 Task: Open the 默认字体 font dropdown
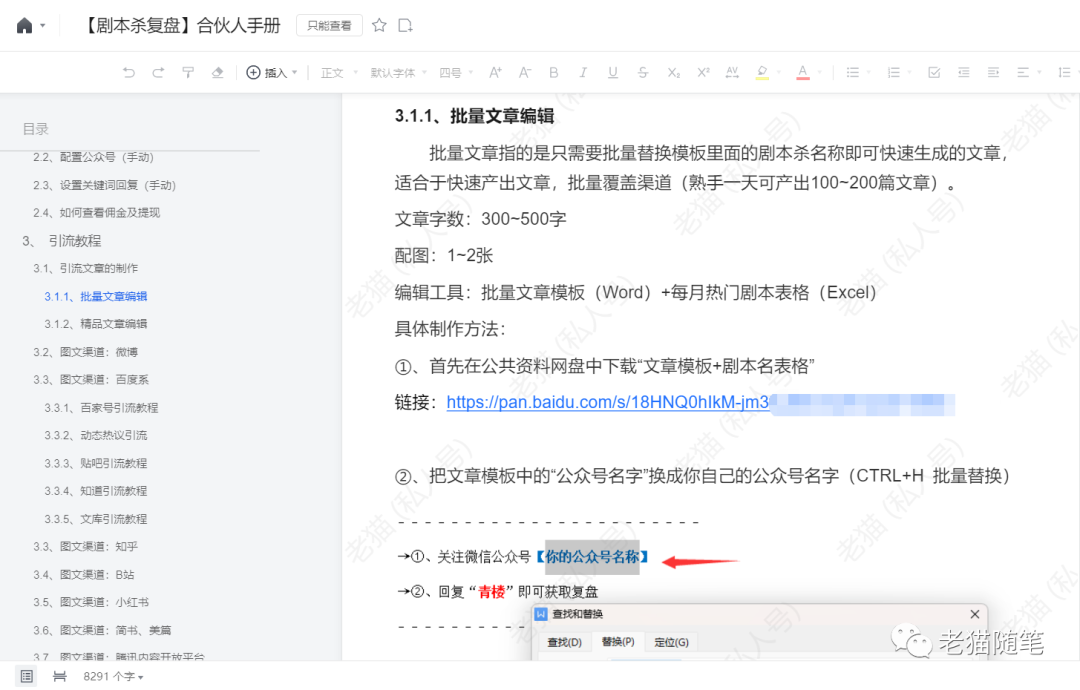point(398,72)
